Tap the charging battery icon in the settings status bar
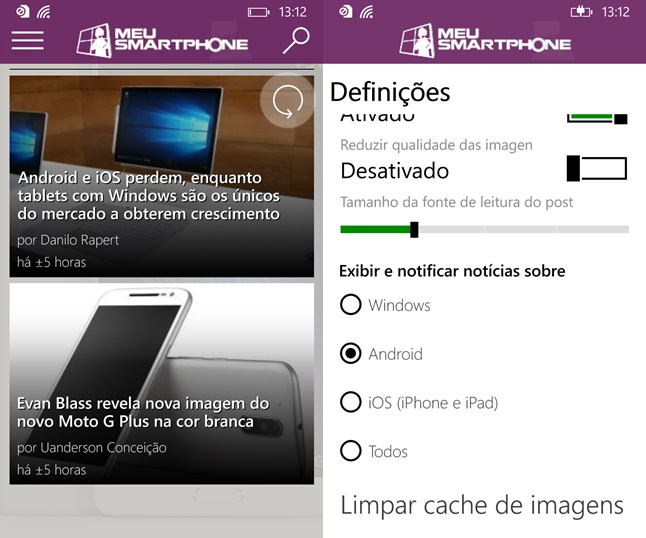This screenshot has width=646, height=538. pyautogui.click(x=581, y=12)
